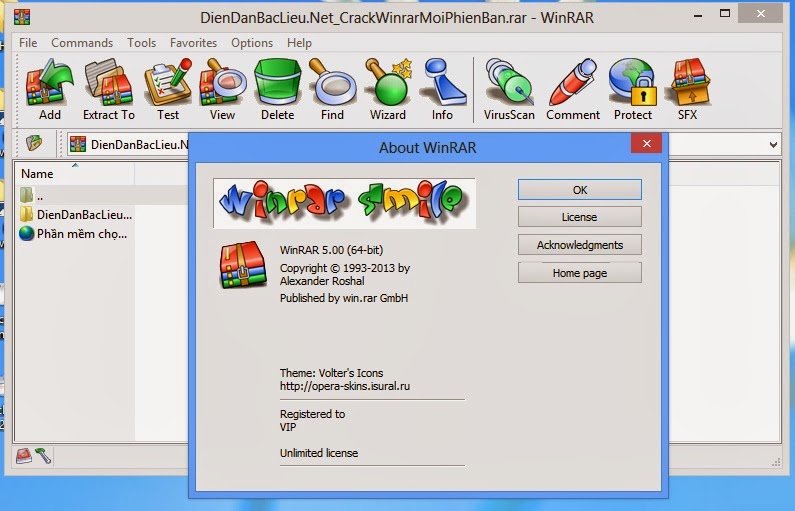Click the resize grip in status bar corner
The image size is (795, 511).
776,462
